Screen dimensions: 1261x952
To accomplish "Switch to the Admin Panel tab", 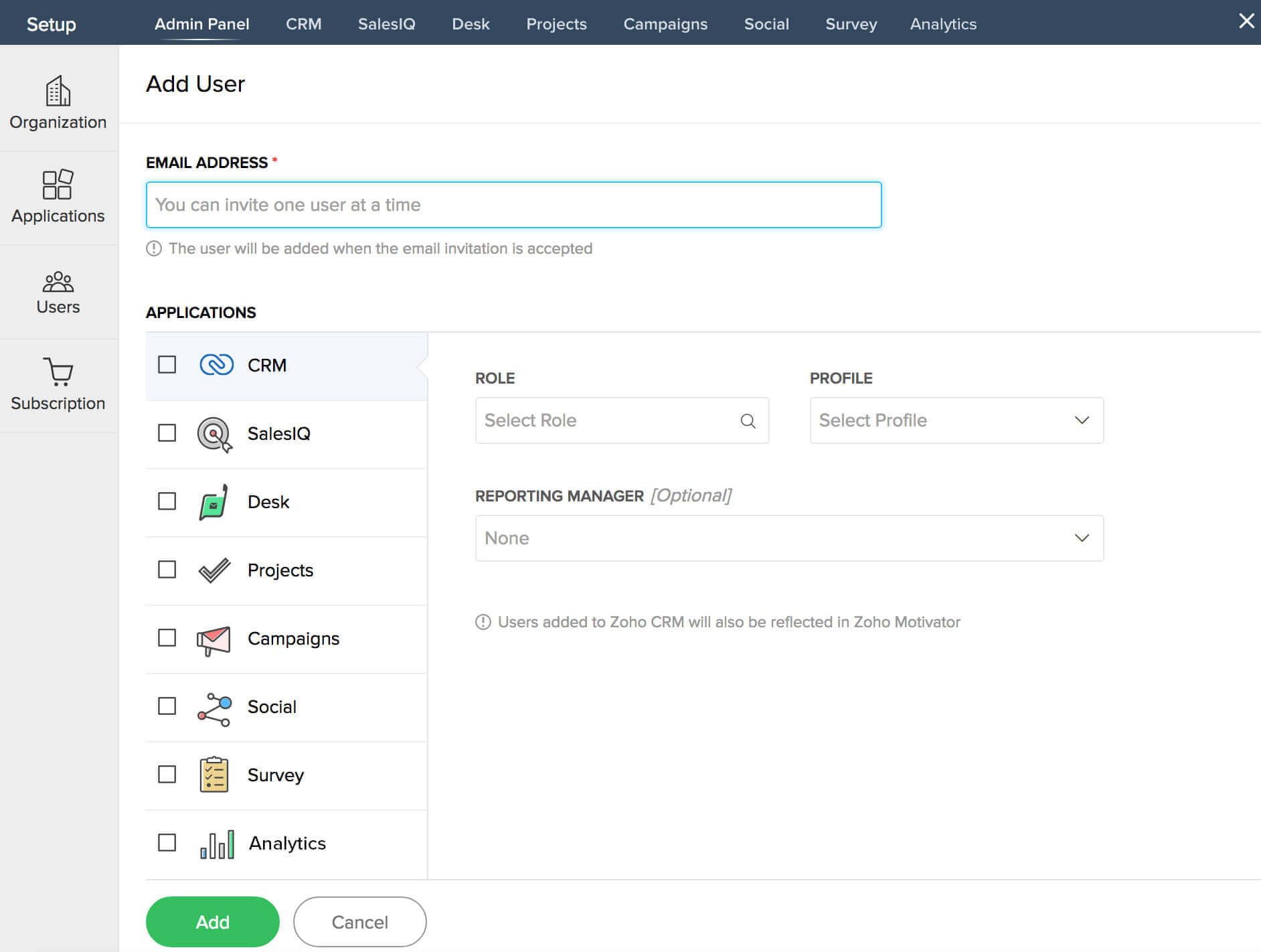I will point(201,23).
